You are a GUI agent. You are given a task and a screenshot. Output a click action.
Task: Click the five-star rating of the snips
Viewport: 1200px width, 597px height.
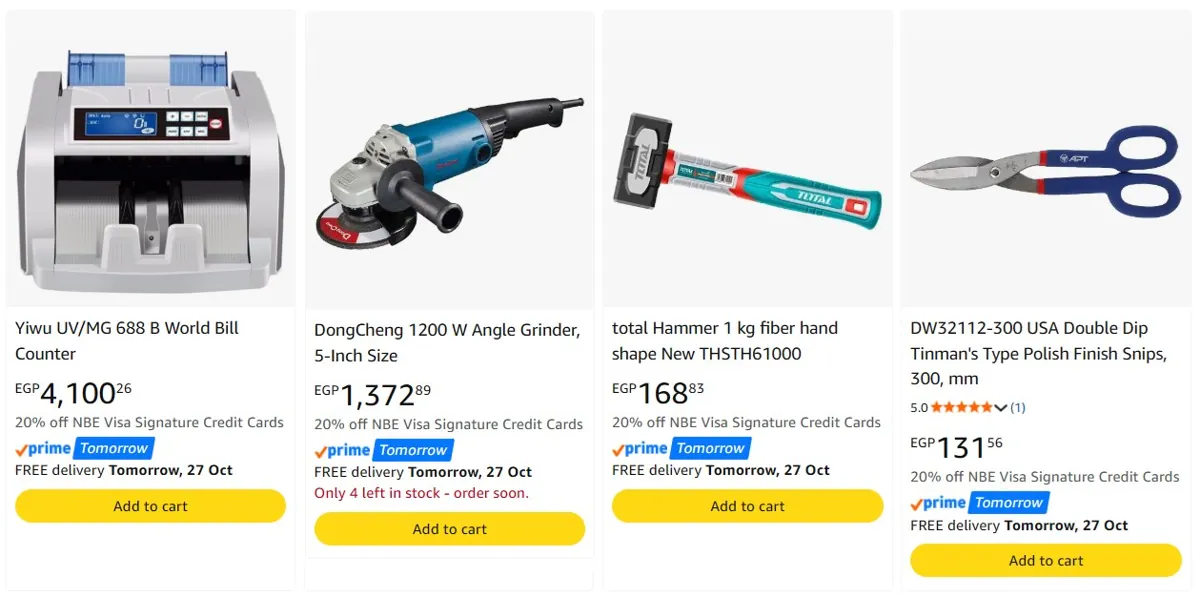963,407
